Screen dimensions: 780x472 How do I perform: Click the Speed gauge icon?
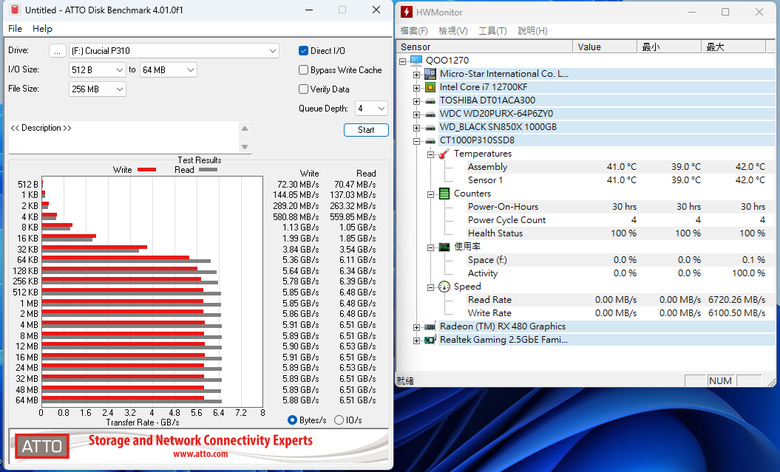pos(444,286)
